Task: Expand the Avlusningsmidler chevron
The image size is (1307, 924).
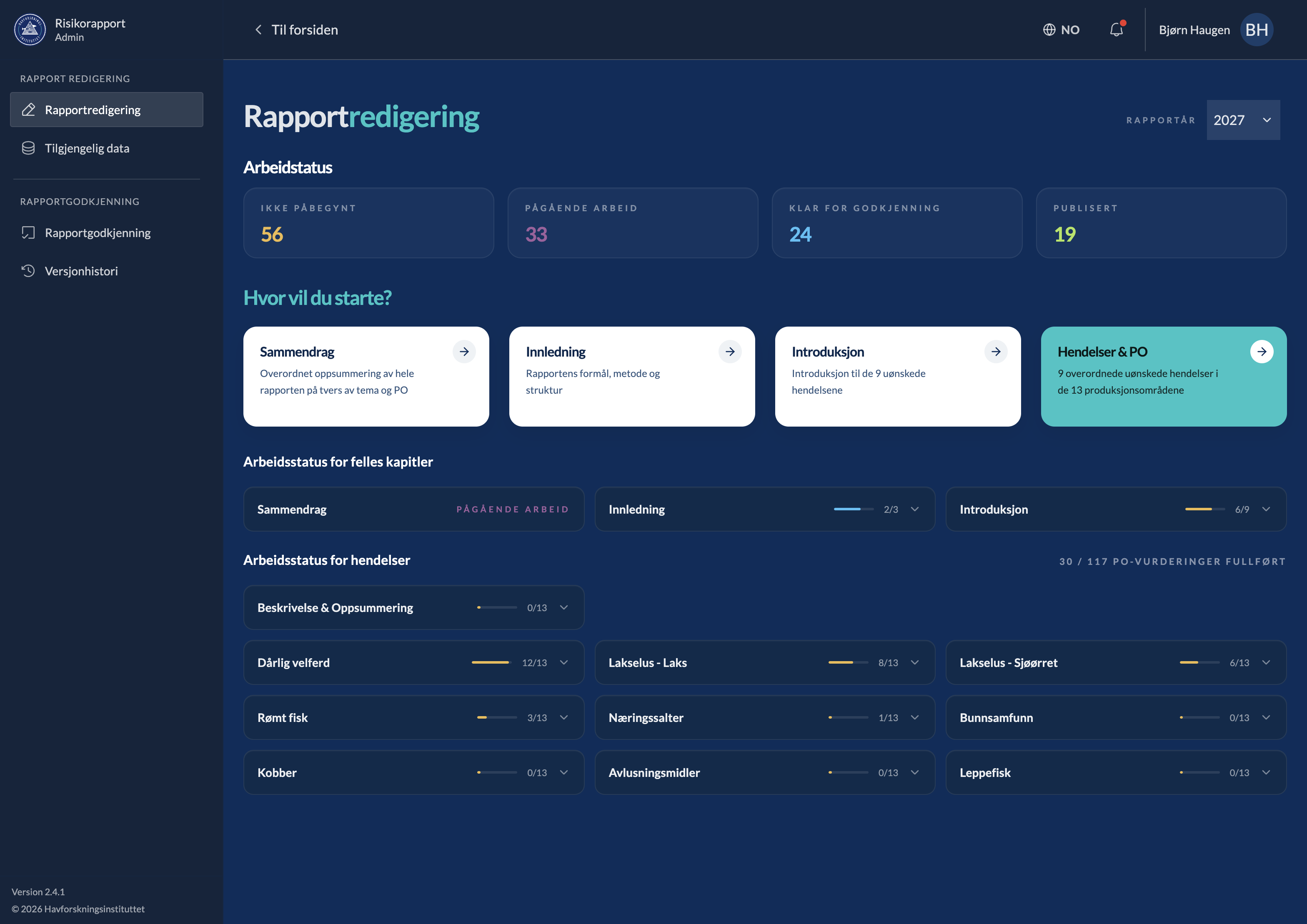Action: pyautogui.click(x=915, y=773)
